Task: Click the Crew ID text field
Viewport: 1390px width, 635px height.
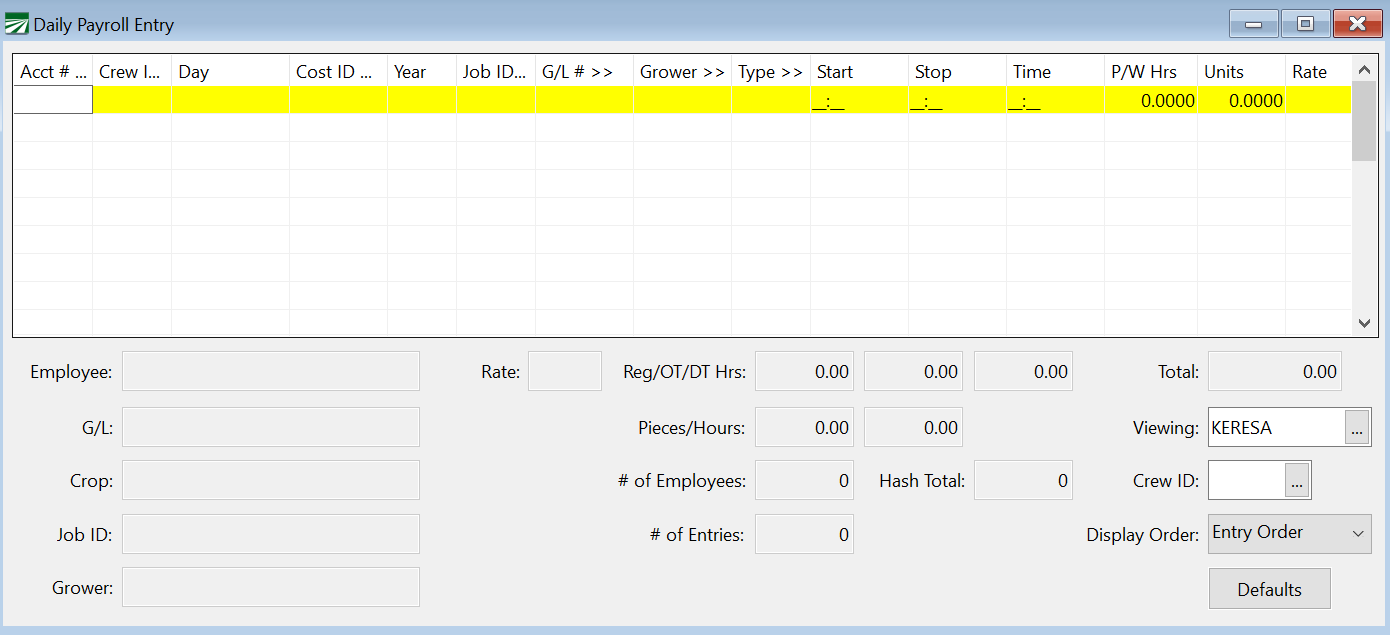Action: 1246,481
